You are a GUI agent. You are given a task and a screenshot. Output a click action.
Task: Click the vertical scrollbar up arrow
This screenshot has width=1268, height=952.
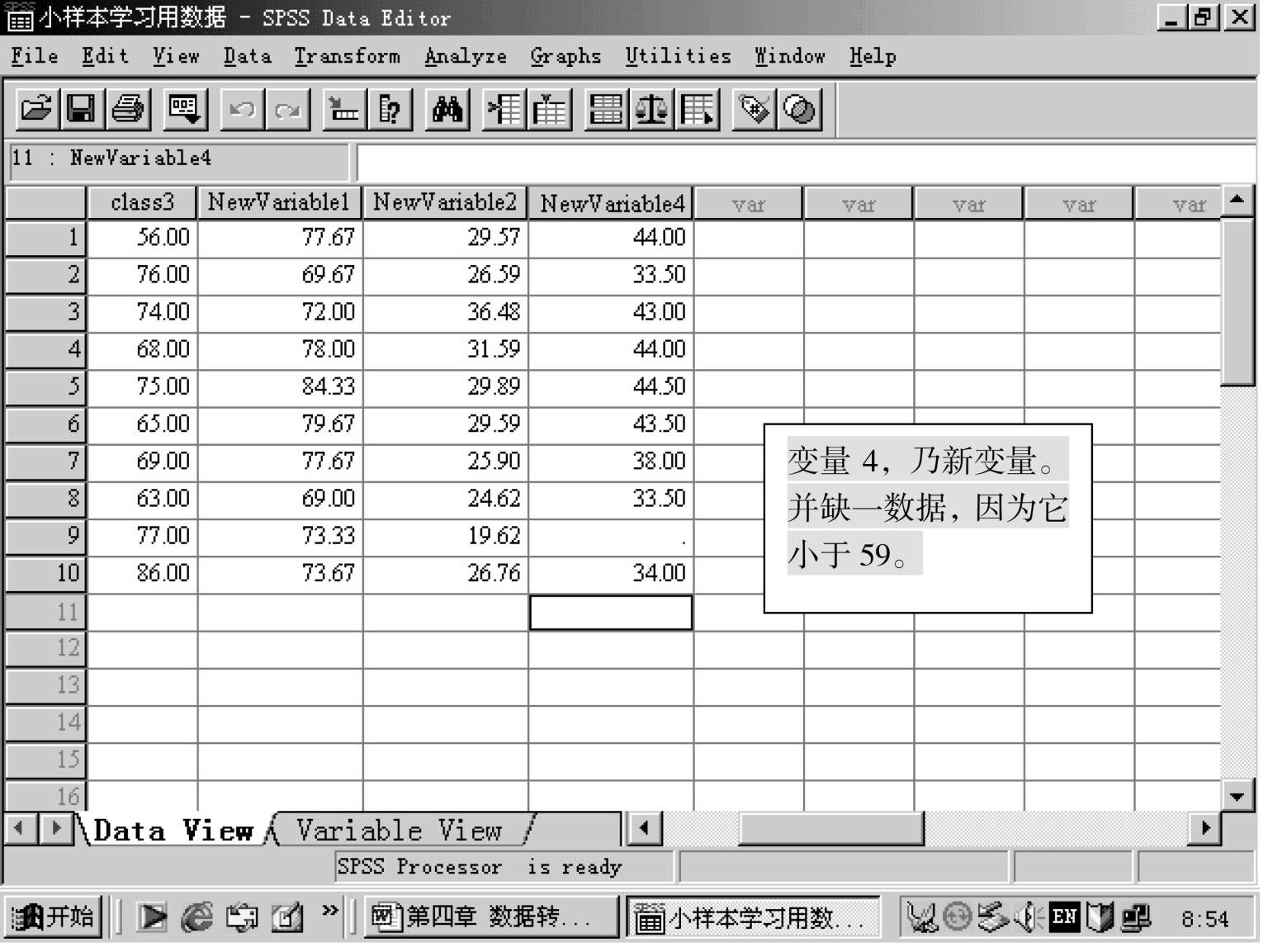click(1237, 200)
